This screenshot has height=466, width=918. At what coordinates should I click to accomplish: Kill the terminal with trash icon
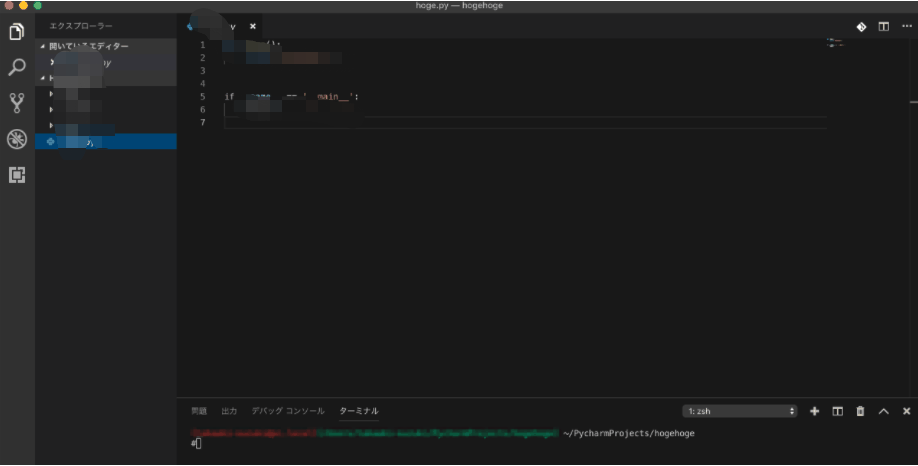[860, 411]
